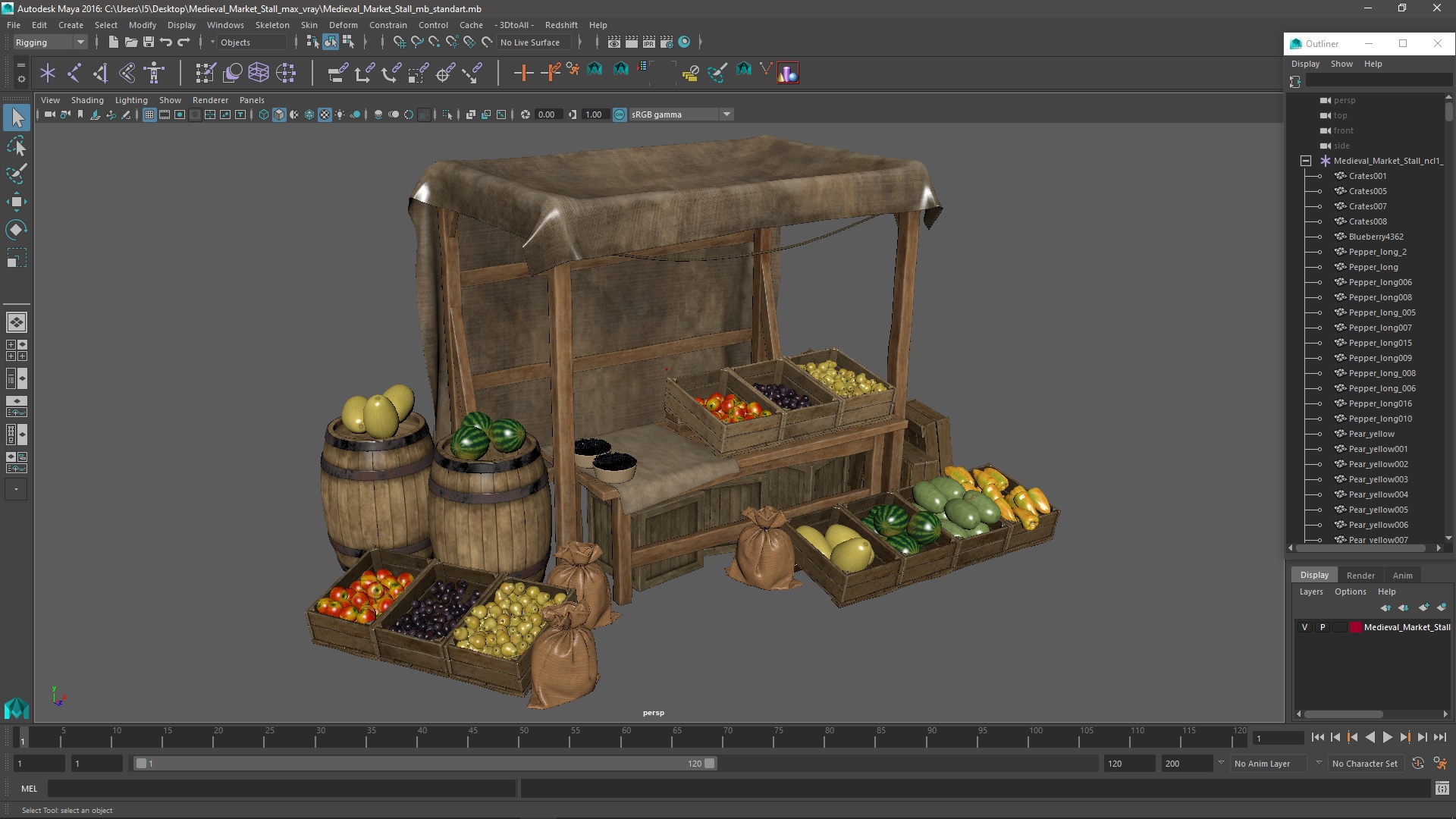The height and width of the screenshot is (819, 1456).
Task: Toggle textured display in viewport
Action: 325,115
